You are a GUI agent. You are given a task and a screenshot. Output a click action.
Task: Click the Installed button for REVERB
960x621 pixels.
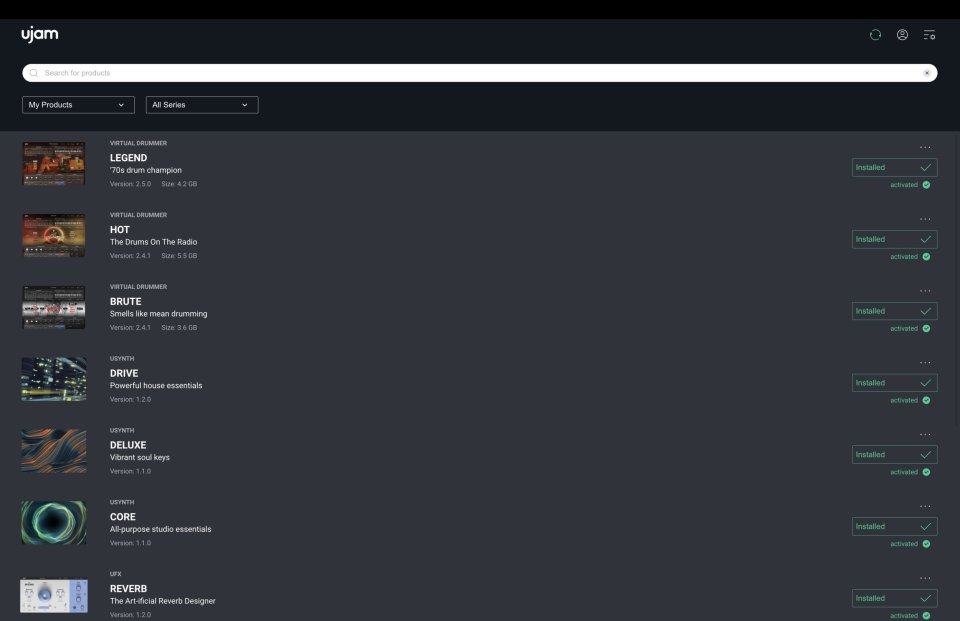[x=894, y=598]
